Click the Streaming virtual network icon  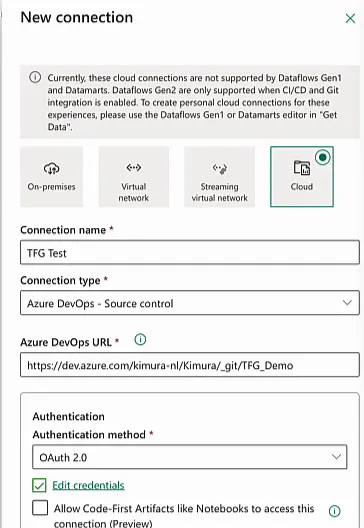220,168
